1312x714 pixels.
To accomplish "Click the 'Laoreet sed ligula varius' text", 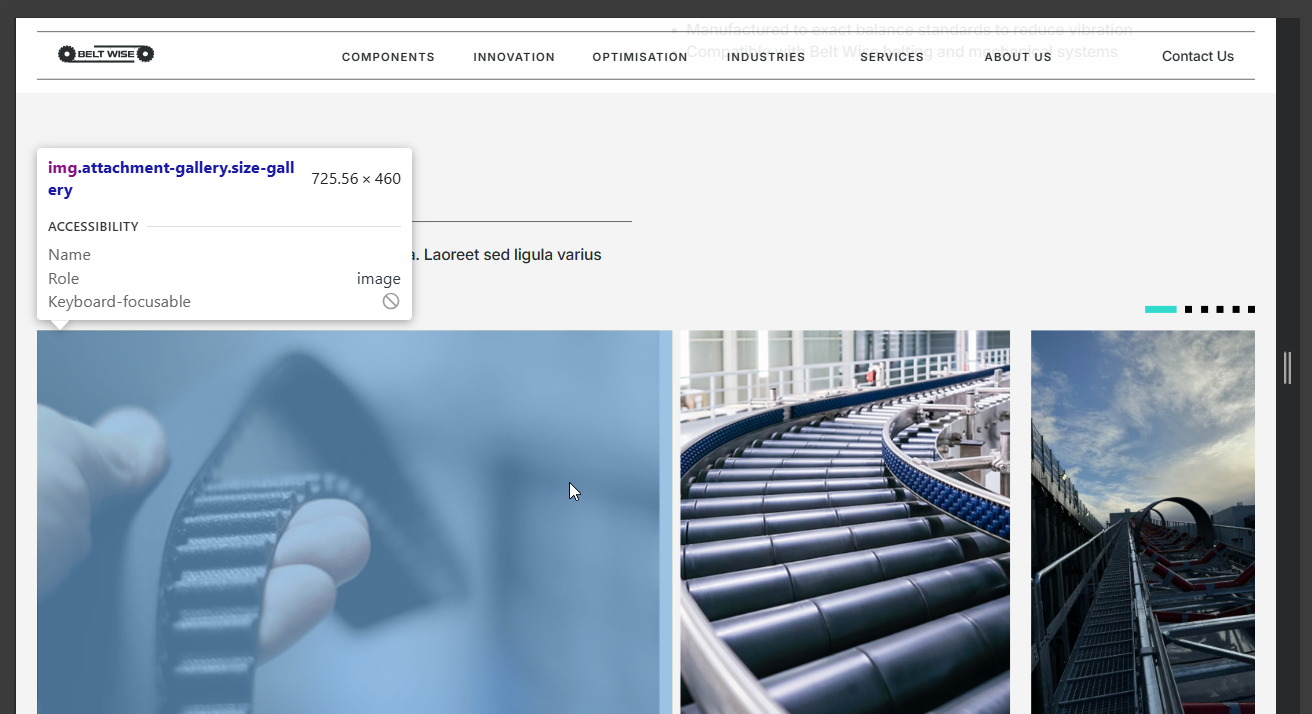I will [x=512, y=255].
